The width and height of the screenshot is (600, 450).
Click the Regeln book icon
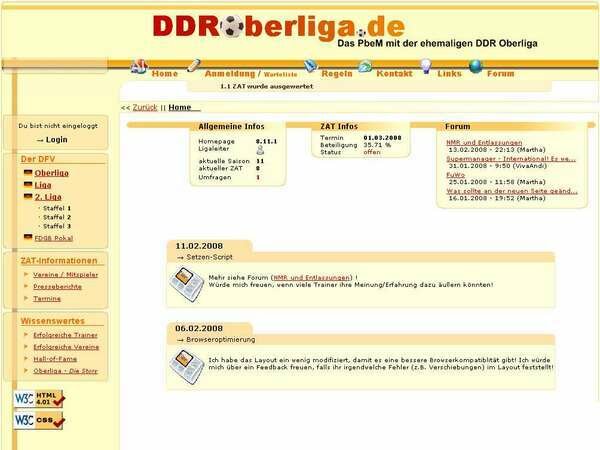click(x=311, y=66)
